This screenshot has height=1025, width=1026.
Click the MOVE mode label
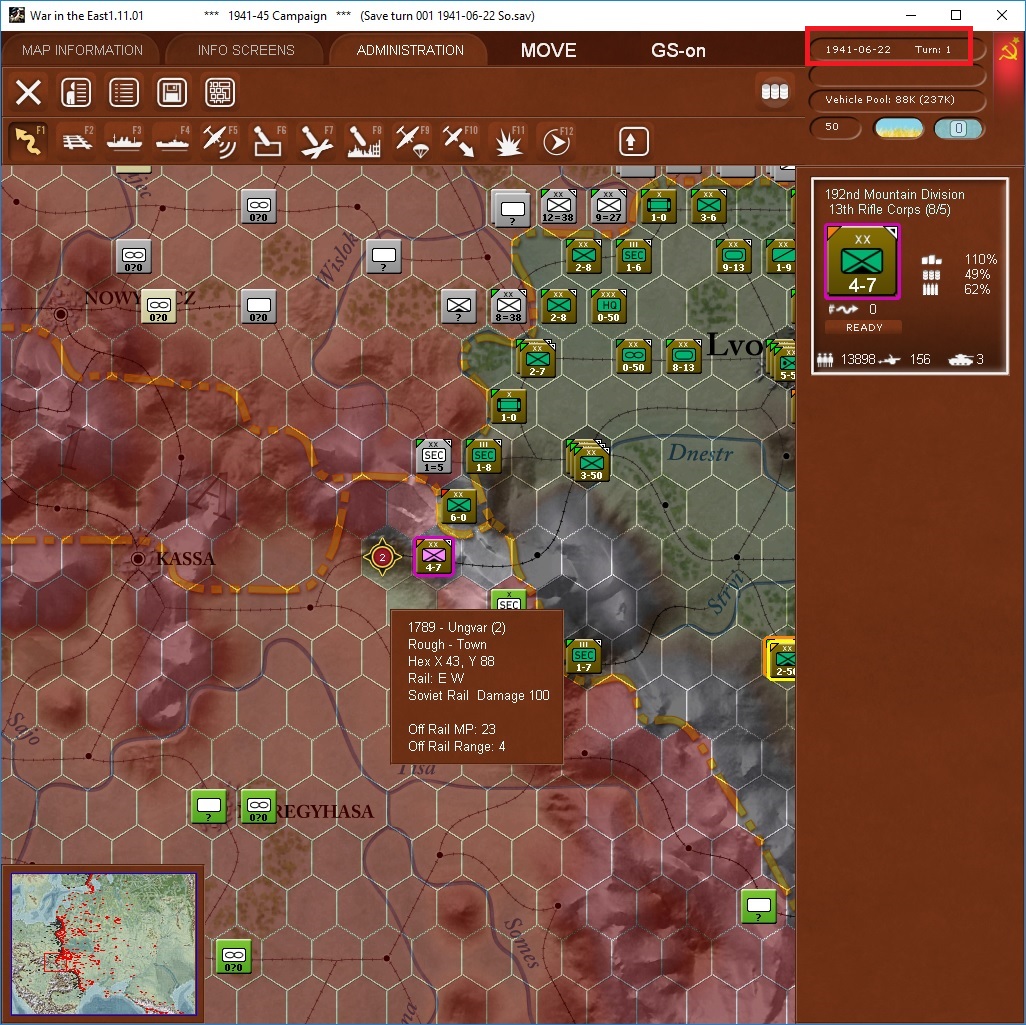pos(548,50)
